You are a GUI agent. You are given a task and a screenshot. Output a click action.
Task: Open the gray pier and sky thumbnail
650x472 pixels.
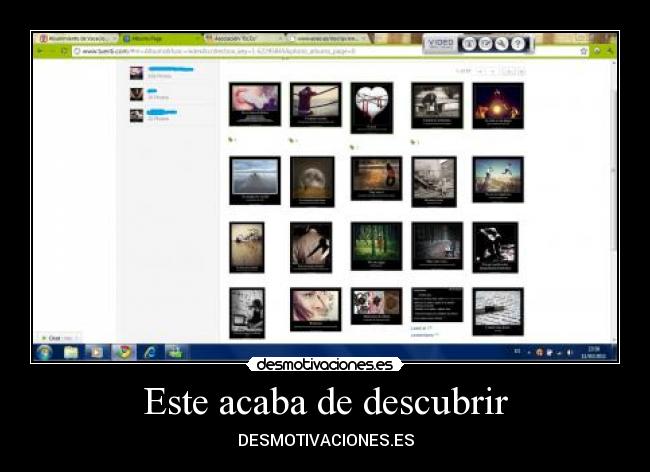[255, 181]
